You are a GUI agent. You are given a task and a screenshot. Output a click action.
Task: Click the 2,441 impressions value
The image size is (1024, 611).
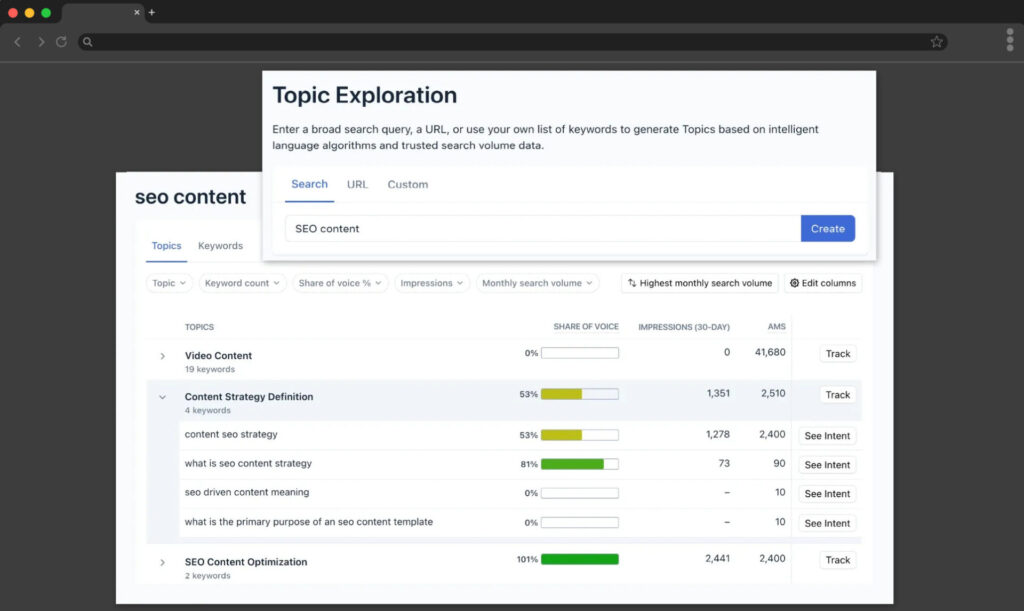[718, 559]
